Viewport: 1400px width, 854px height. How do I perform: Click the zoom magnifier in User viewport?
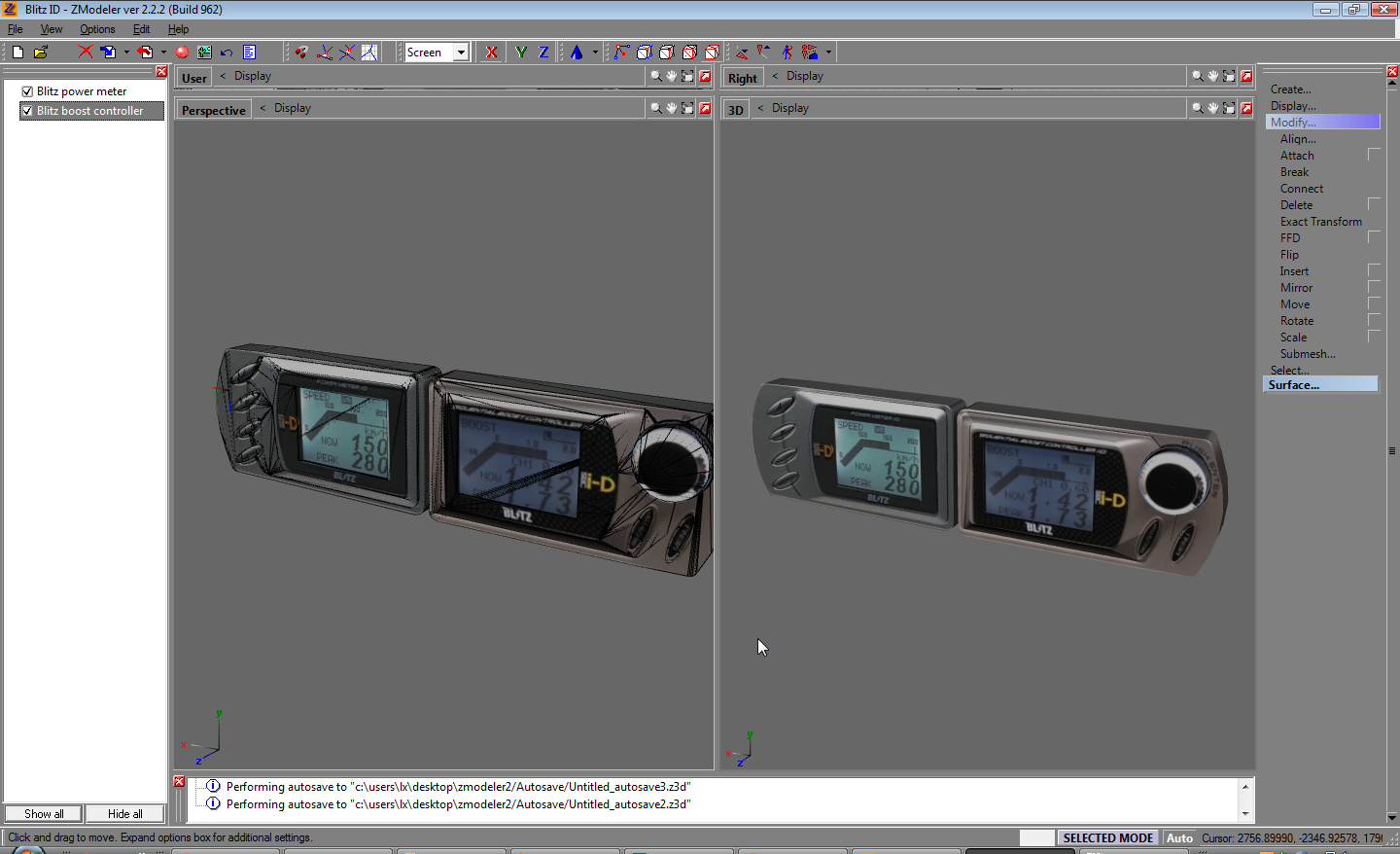tap(656, 76)
